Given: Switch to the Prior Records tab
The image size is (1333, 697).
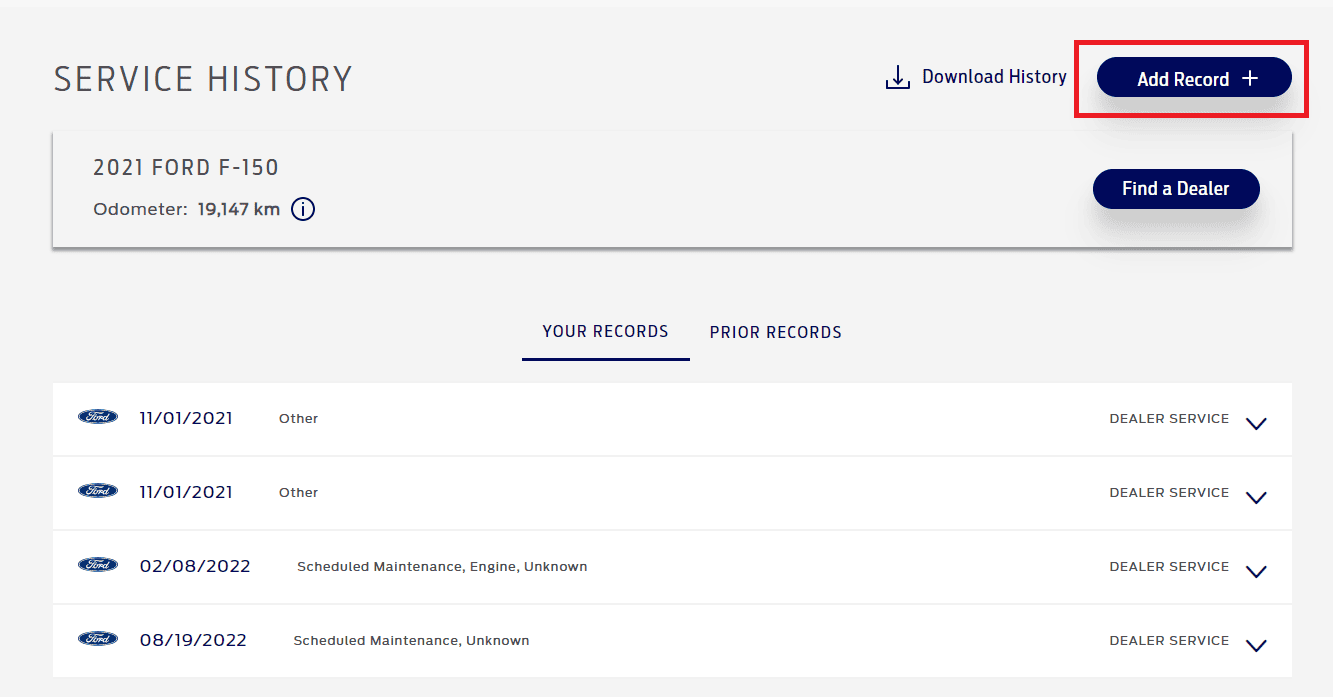Looking at the screenshot, I should (776, 332).
